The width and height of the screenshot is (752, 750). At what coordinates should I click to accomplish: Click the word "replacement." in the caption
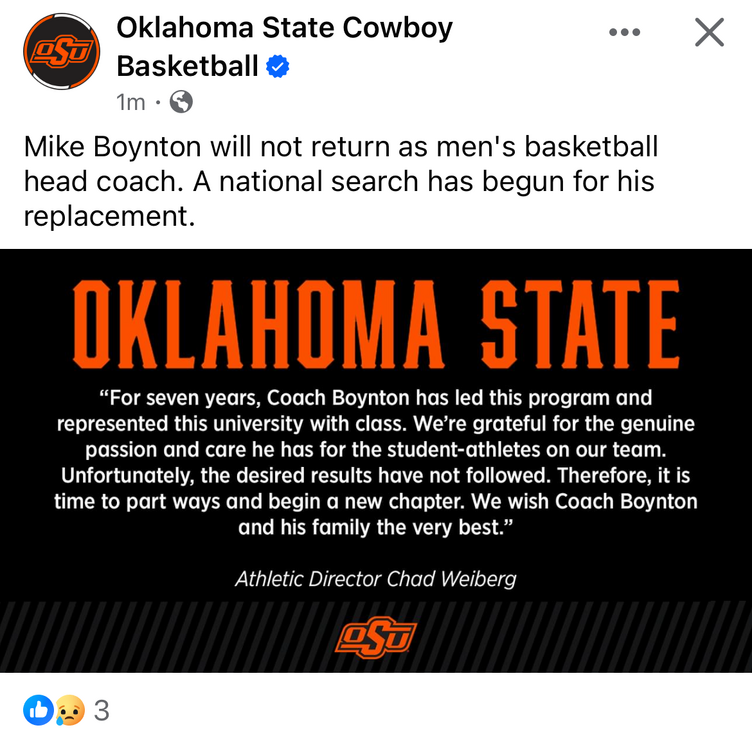point(109,216)
